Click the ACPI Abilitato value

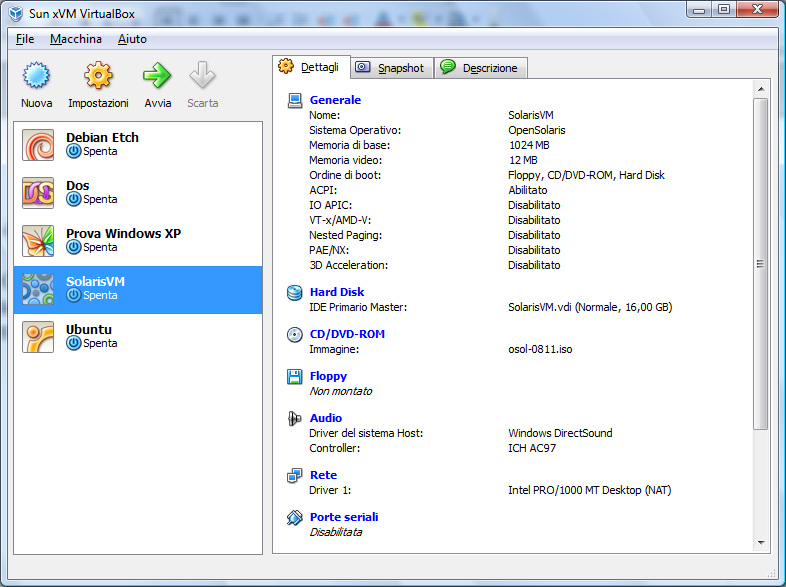tap(527, 190)
